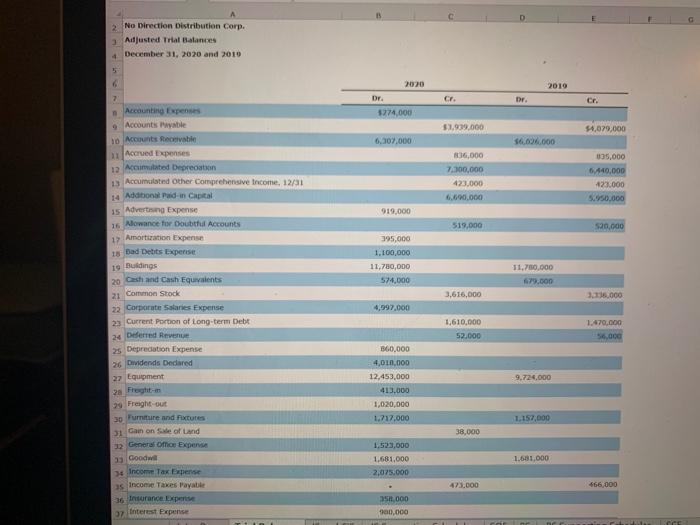Select the 9,724,000 Equipment 2019 debit
The width and height of the screenshot is (700, 525).
(x=533, y=377)
